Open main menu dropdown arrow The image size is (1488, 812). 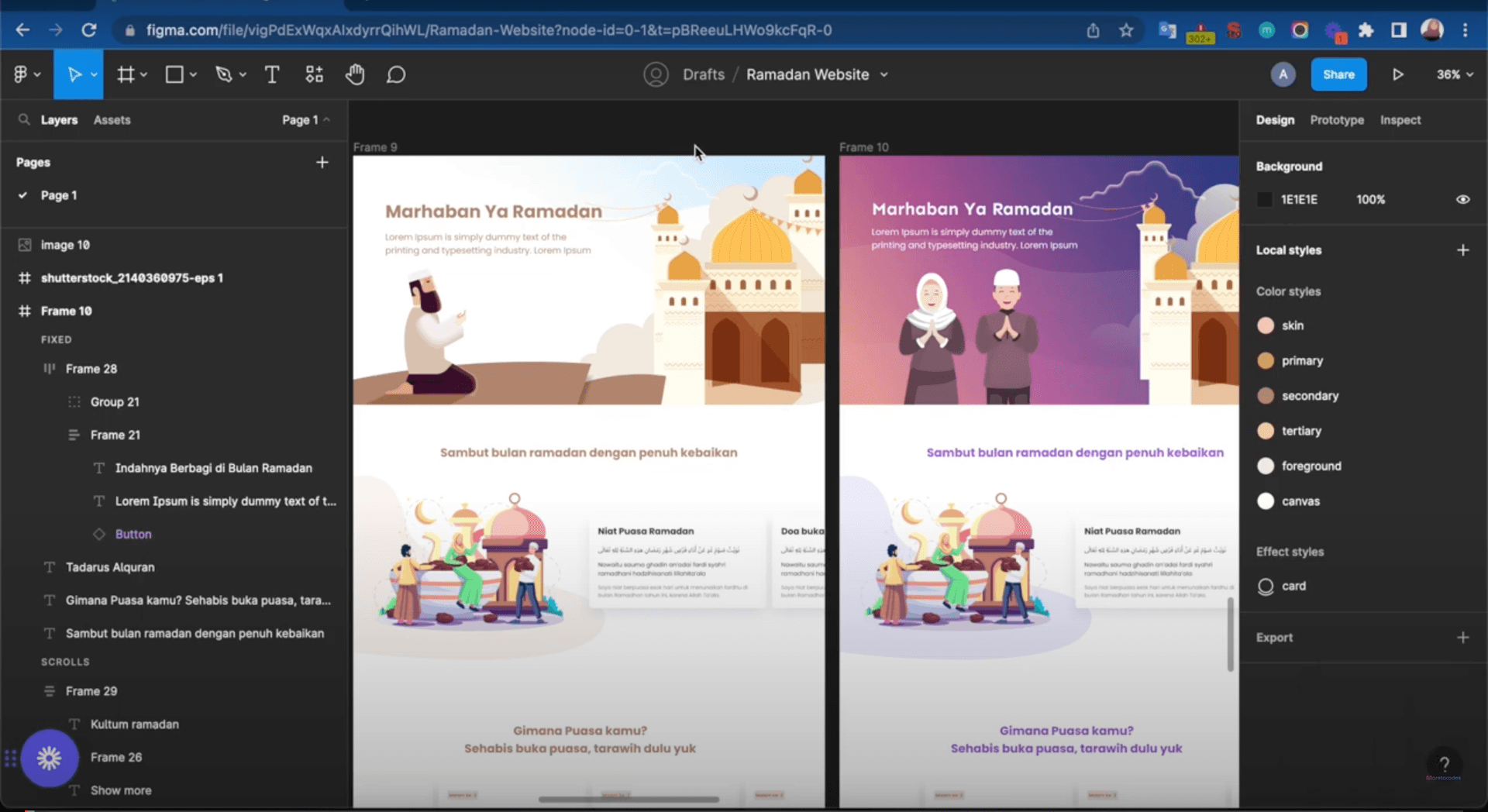point(37,74)
